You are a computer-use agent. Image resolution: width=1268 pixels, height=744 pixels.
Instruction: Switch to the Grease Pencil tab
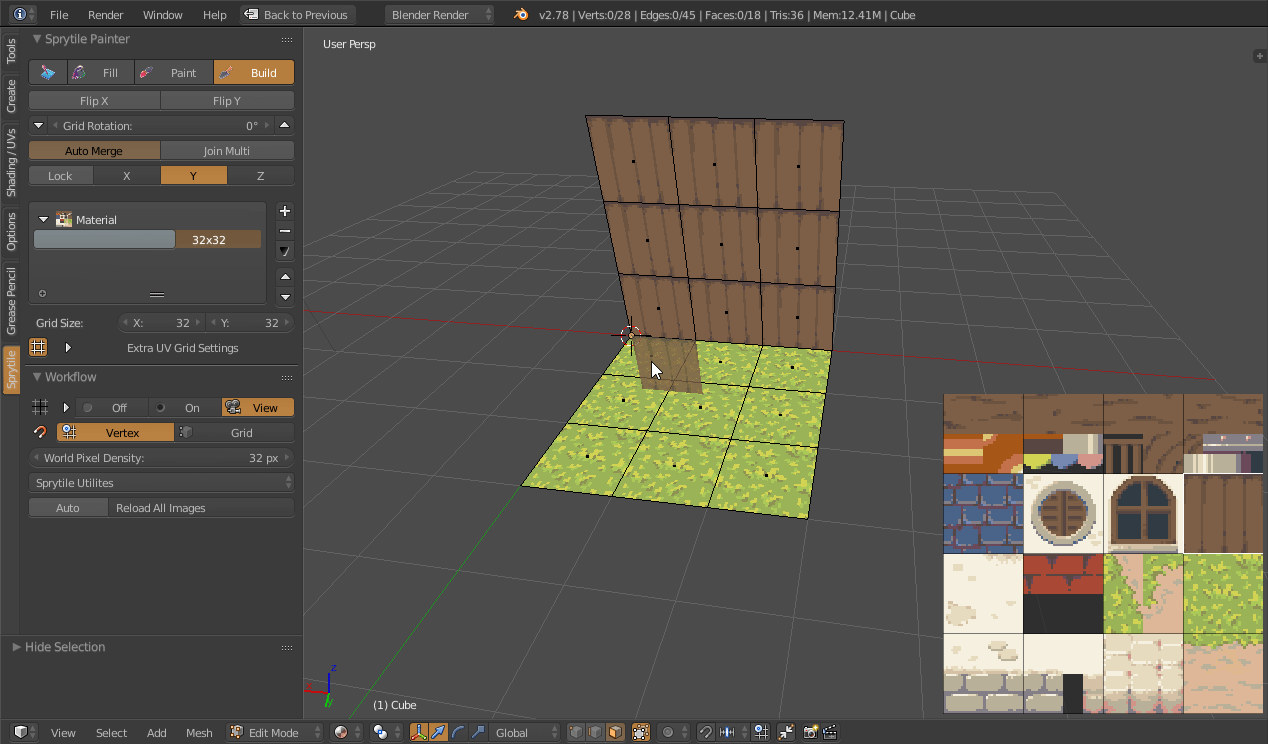(x=12, y=300)
